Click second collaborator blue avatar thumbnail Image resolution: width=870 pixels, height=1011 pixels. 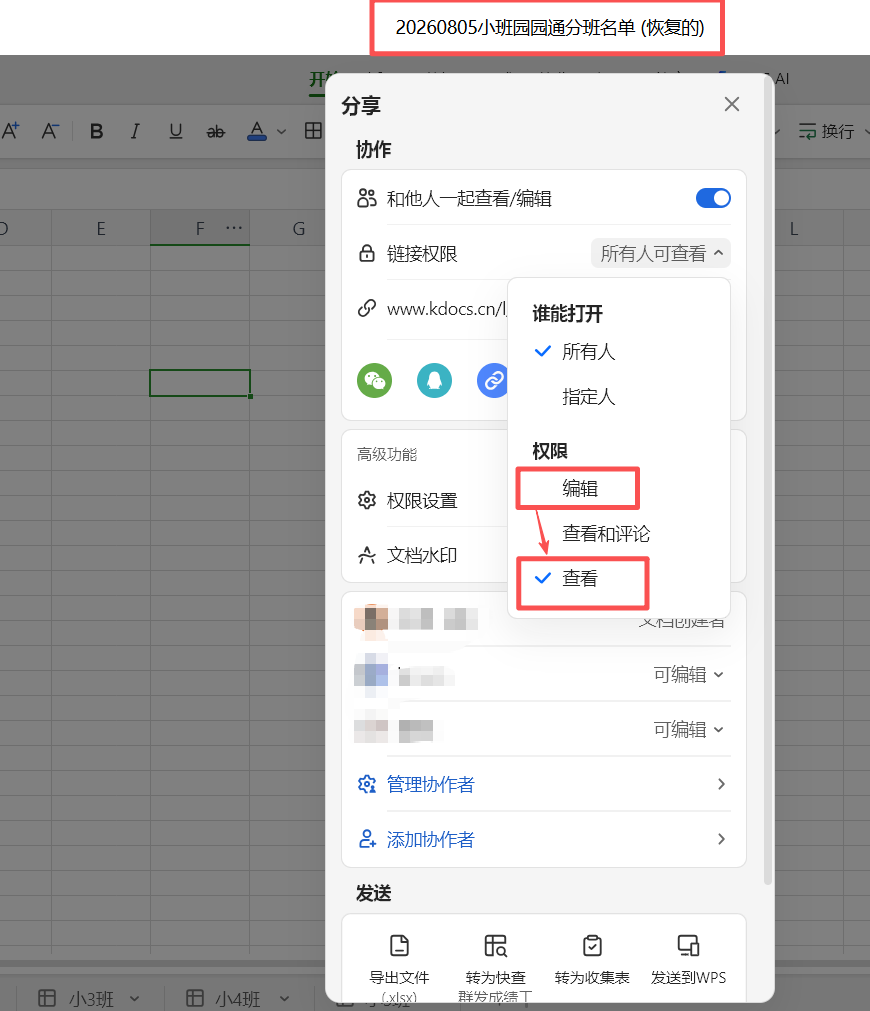[x=371, y=674]
